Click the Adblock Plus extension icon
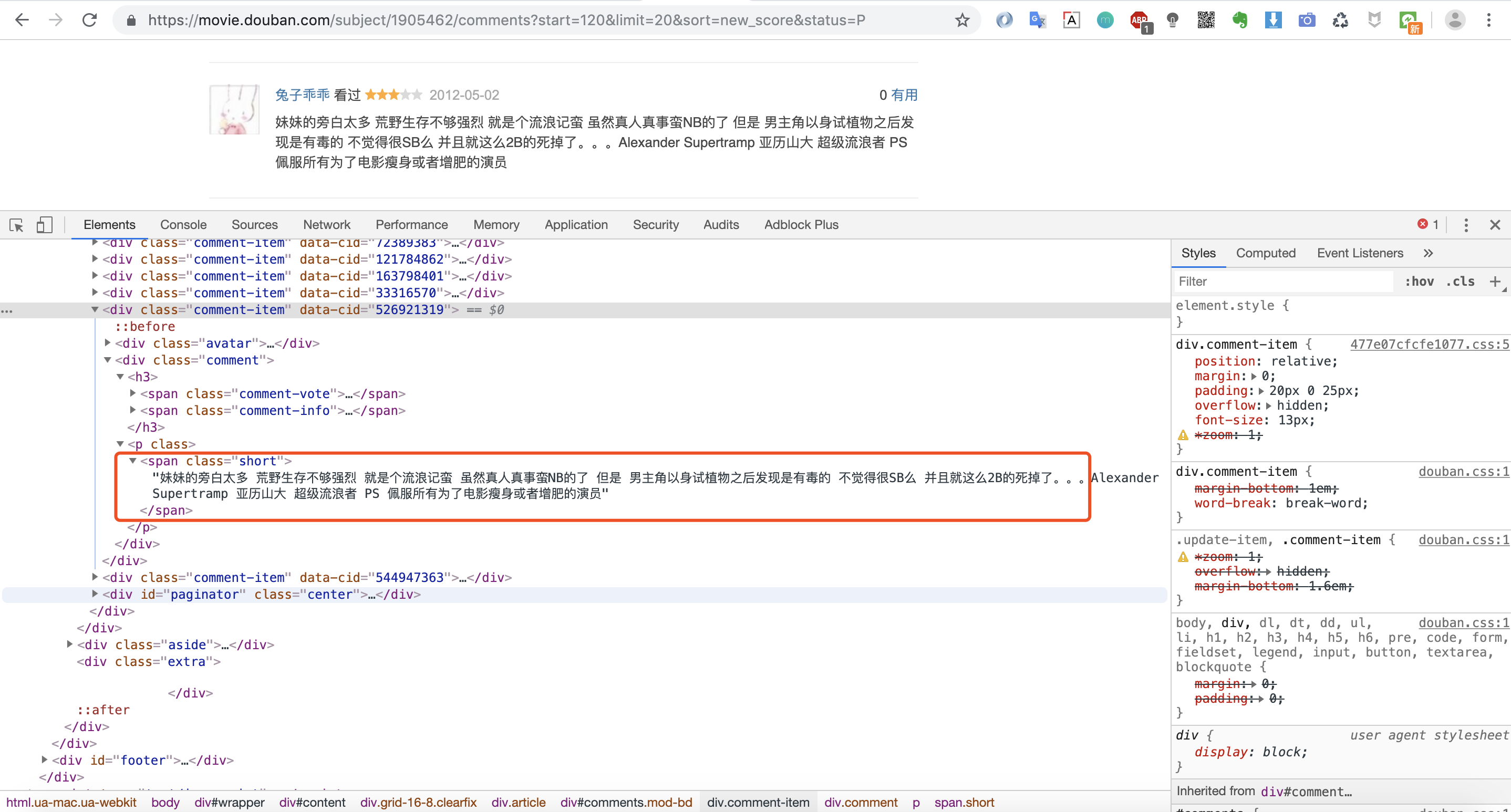Viewport: 1511px width, 812px height. (1140, 21)
